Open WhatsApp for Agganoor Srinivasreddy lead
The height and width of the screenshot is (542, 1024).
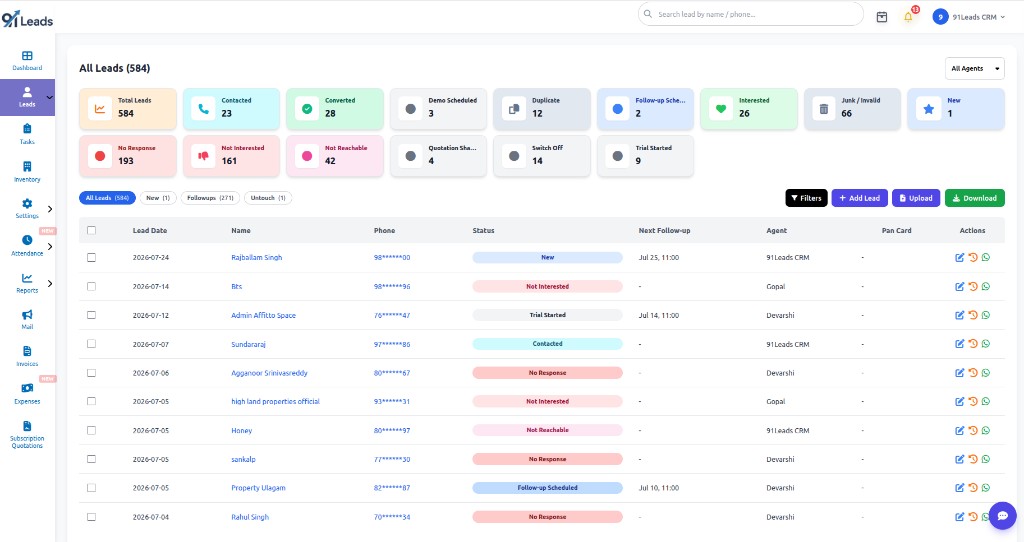click(x=985, y=373)
